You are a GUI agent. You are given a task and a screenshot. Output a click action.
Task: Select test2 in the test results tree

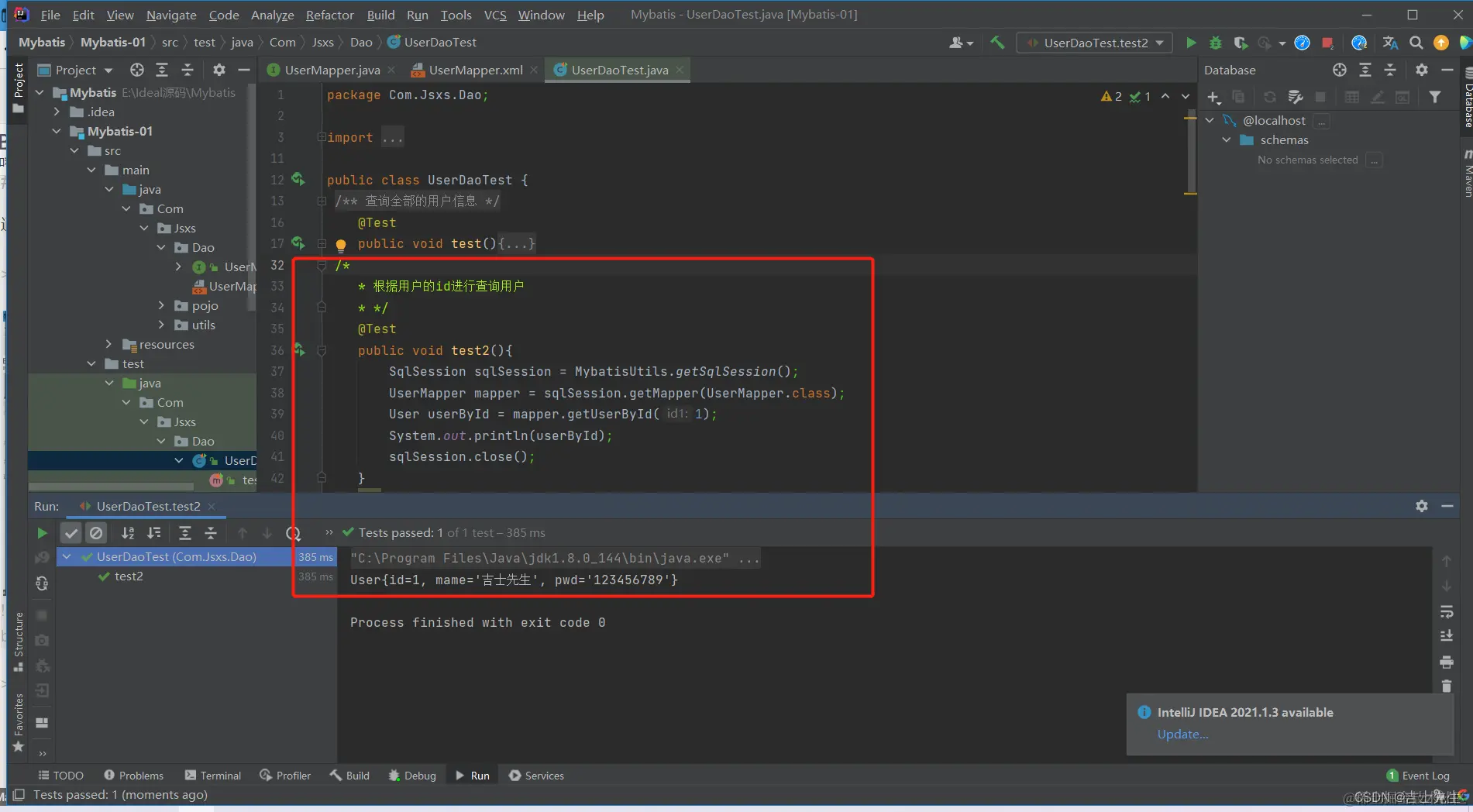129,576
